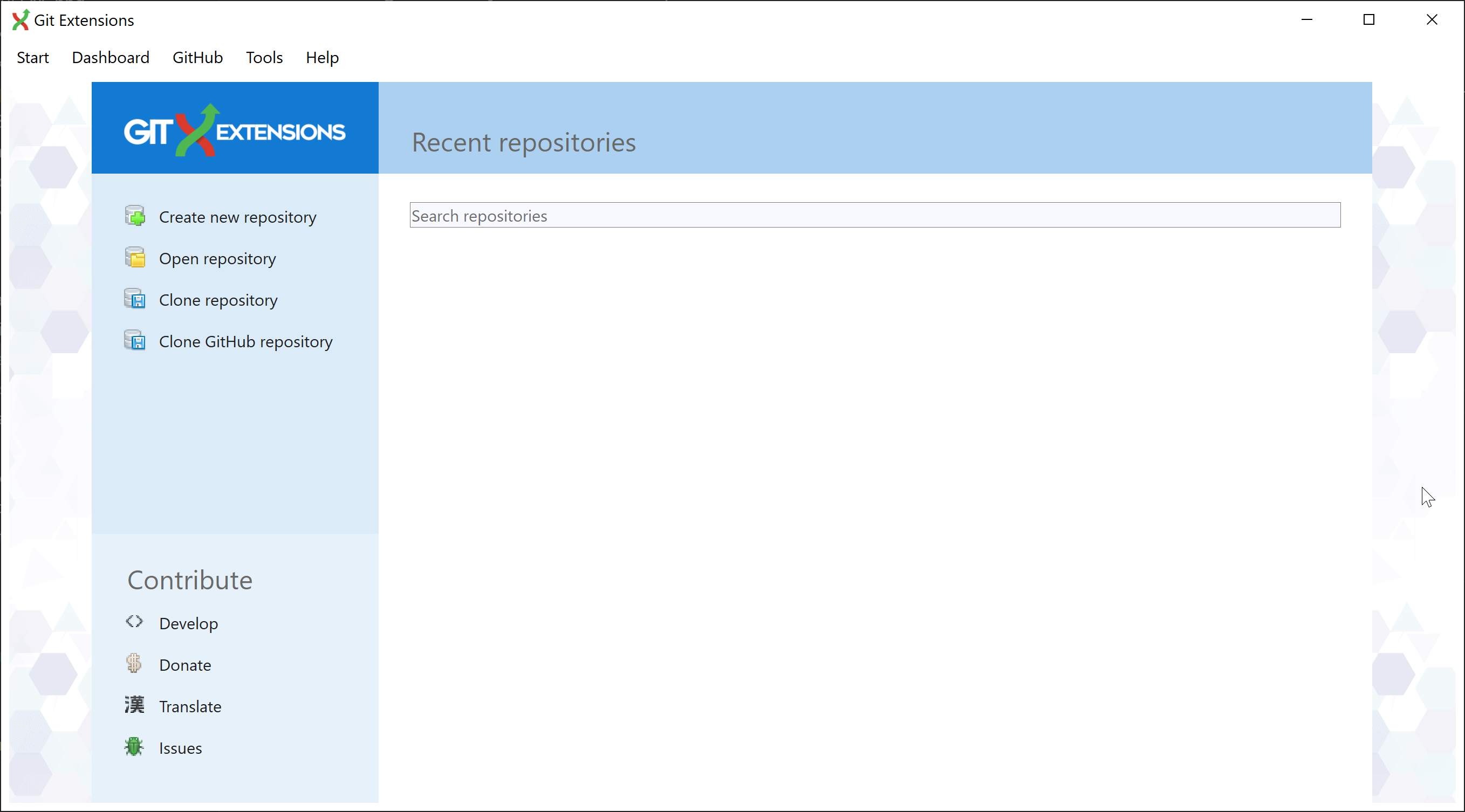The image size is (1465, 812).
Task: Open the Help menu
Action: click(x=322, y=58)
